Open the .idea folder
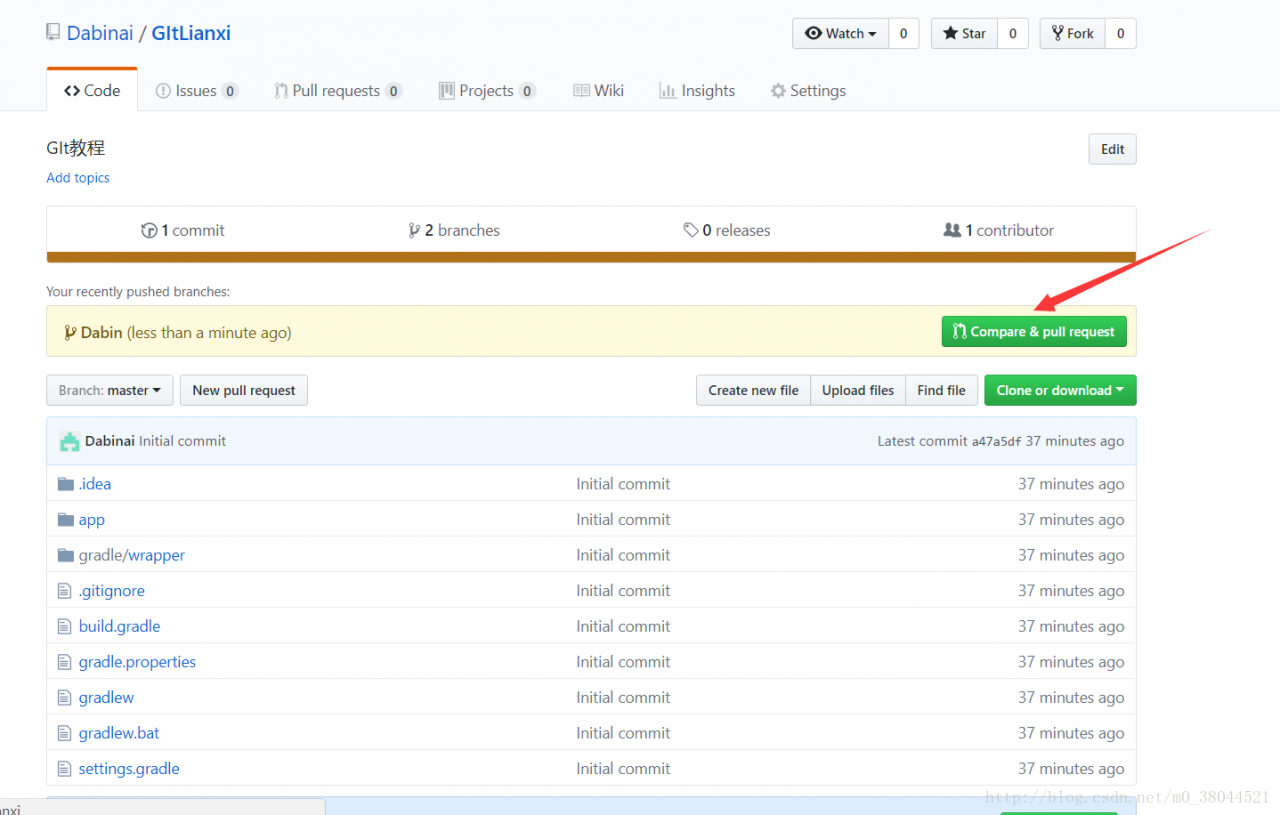1280x815 pixels. coord(95,484)
